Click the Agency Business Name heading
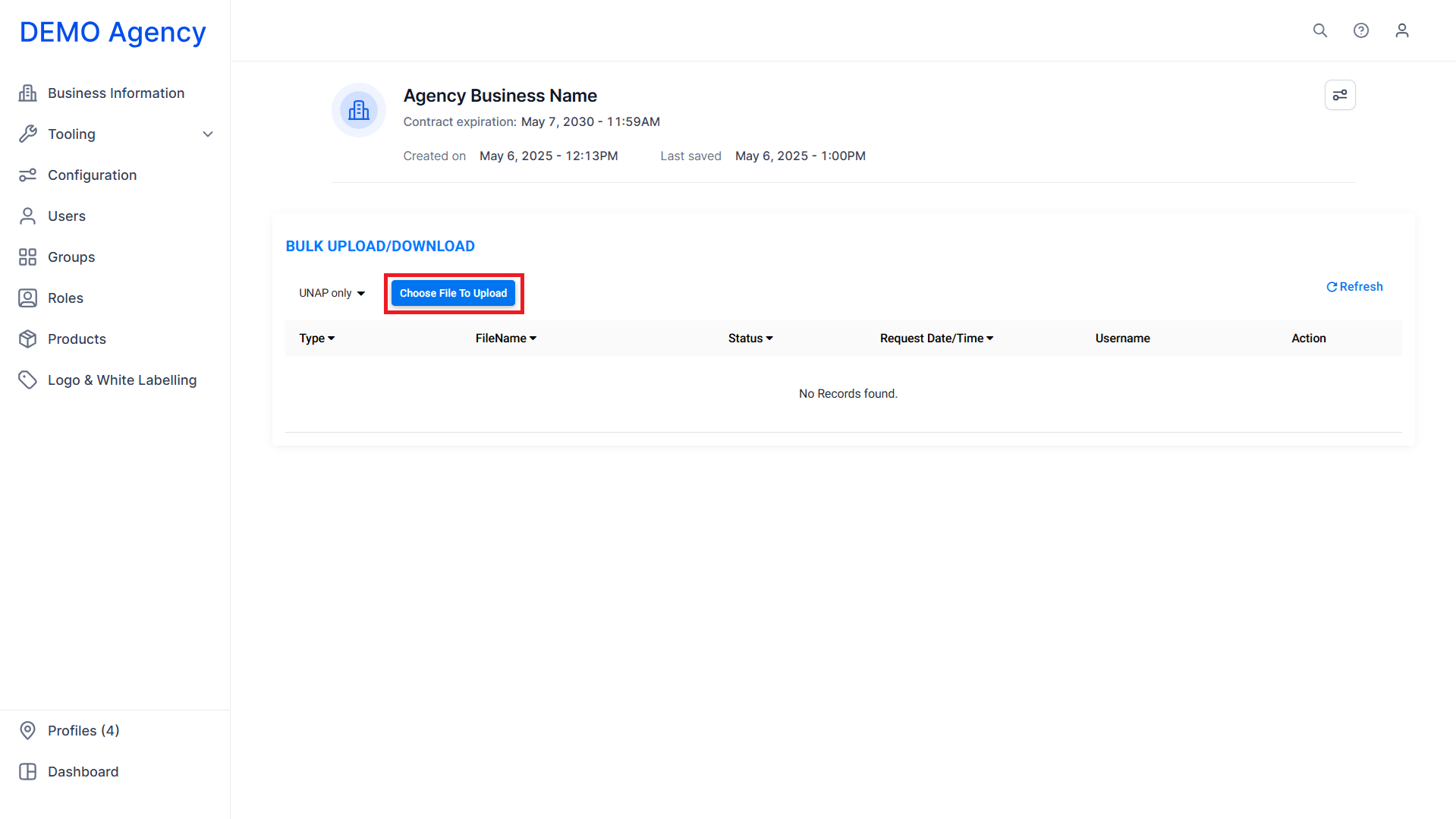Image resolution: width=1456 pixels, height=819 pixels. (x=500, y=96)
